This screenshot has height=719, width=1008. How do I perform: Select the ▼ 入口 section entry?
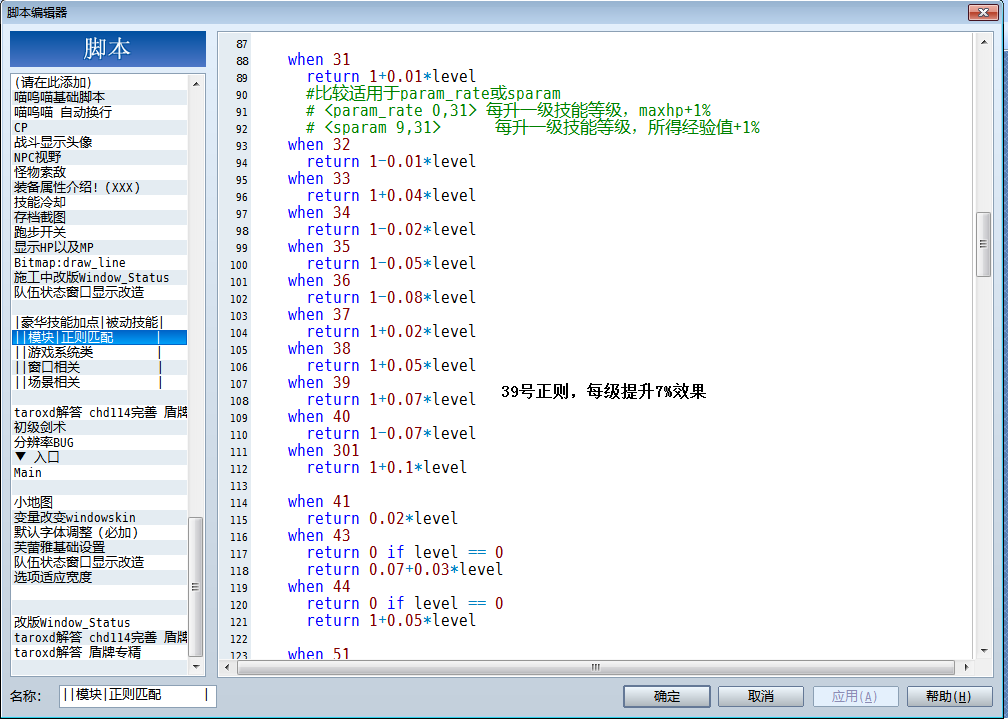[100, 457]
